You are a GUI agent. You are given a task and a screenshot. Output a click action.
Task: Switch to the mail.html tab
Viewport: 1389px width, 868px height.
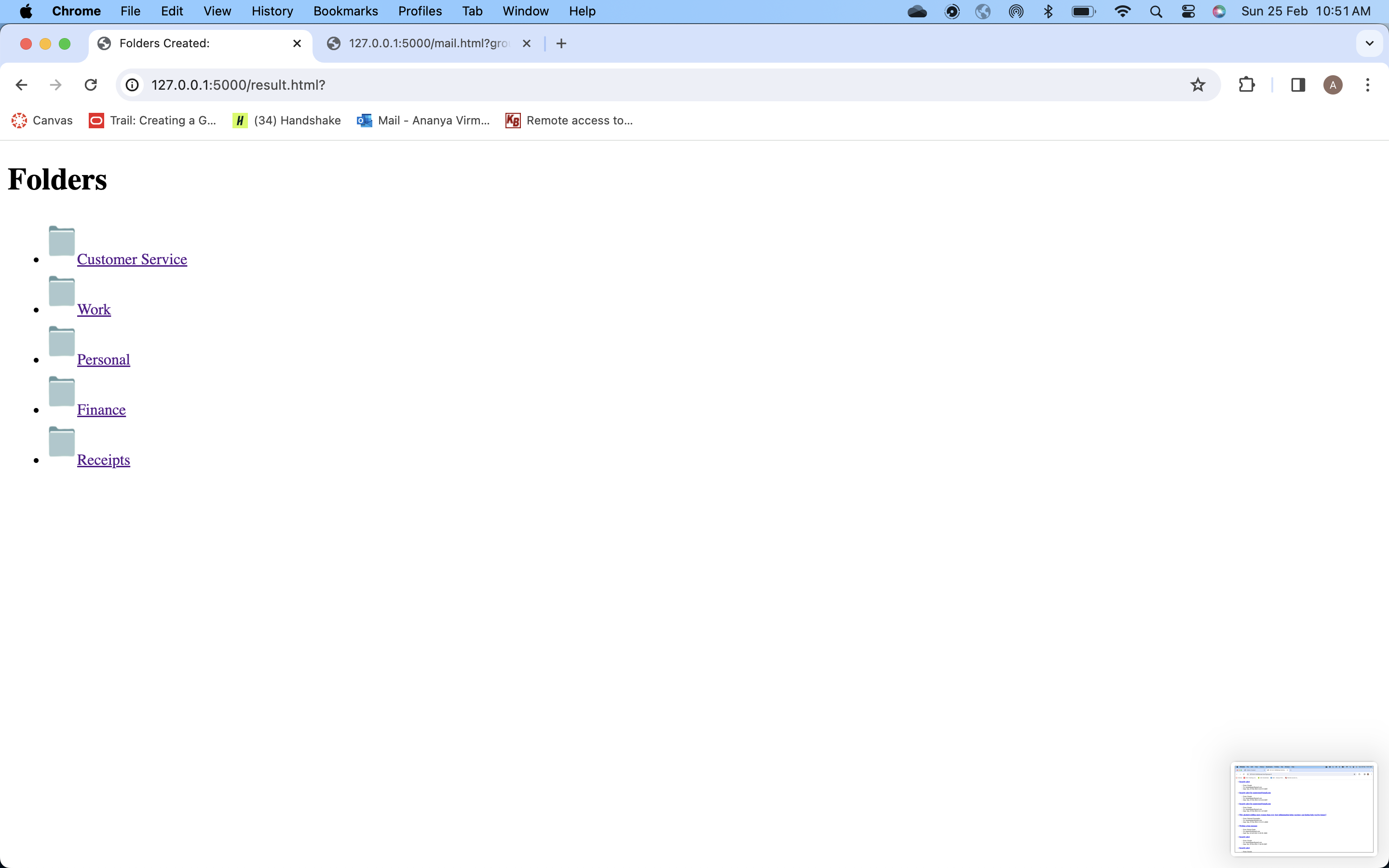coord(428,43)
